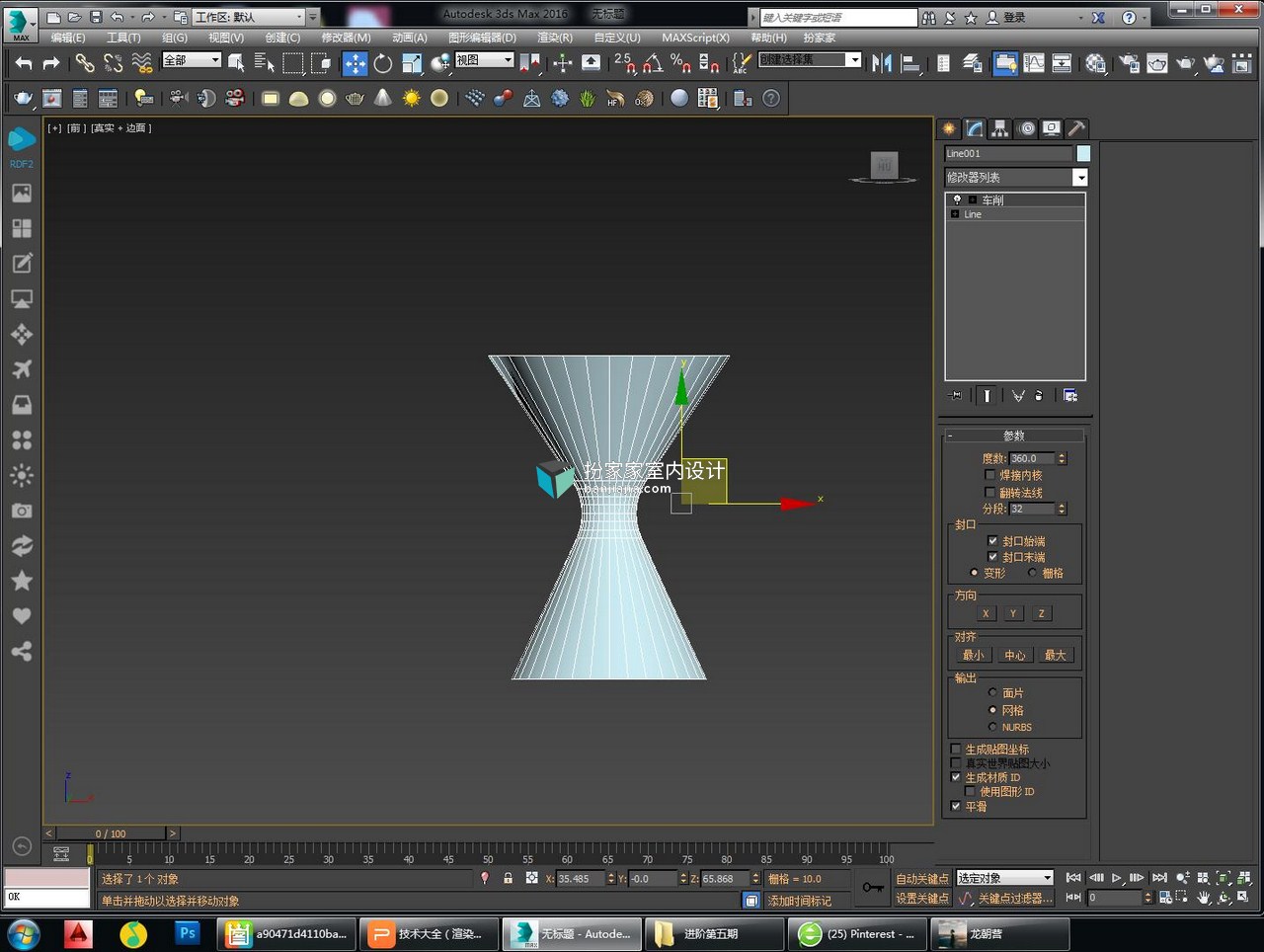Screen dimensions: 1264x952
Task: Create a Cone primitive from second toolbar
Action: 383,98
